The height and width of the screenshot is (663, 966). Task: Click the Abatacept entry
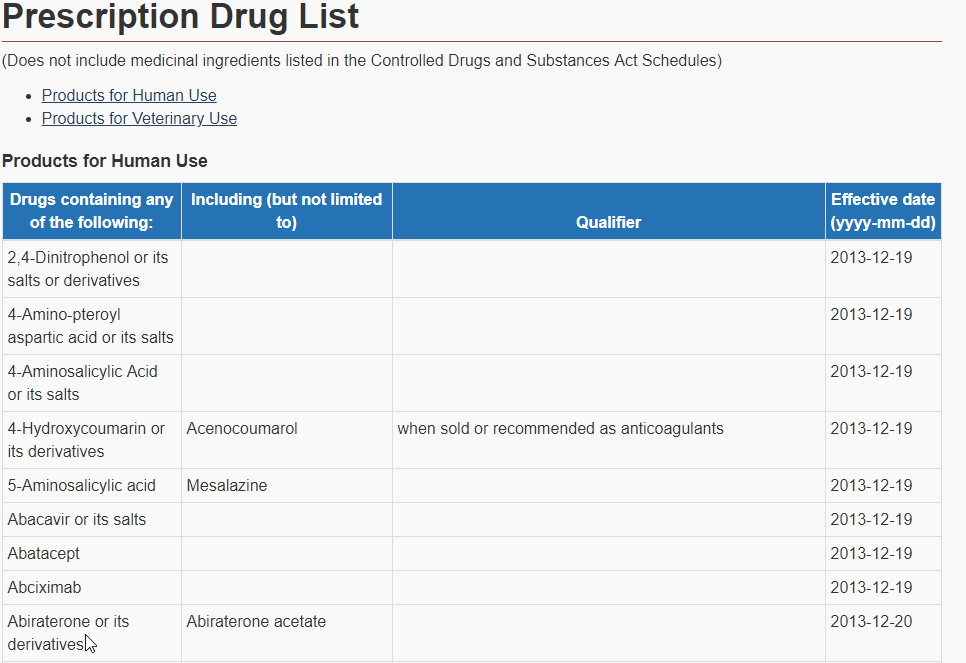[x=42, y=553]
